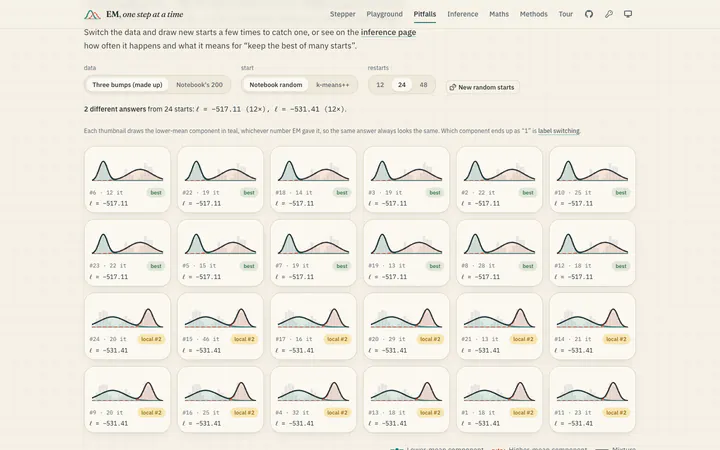Open thumbnail for run #20
The width and height of the screenshot is (720, 450).
[x=406, y=326]
